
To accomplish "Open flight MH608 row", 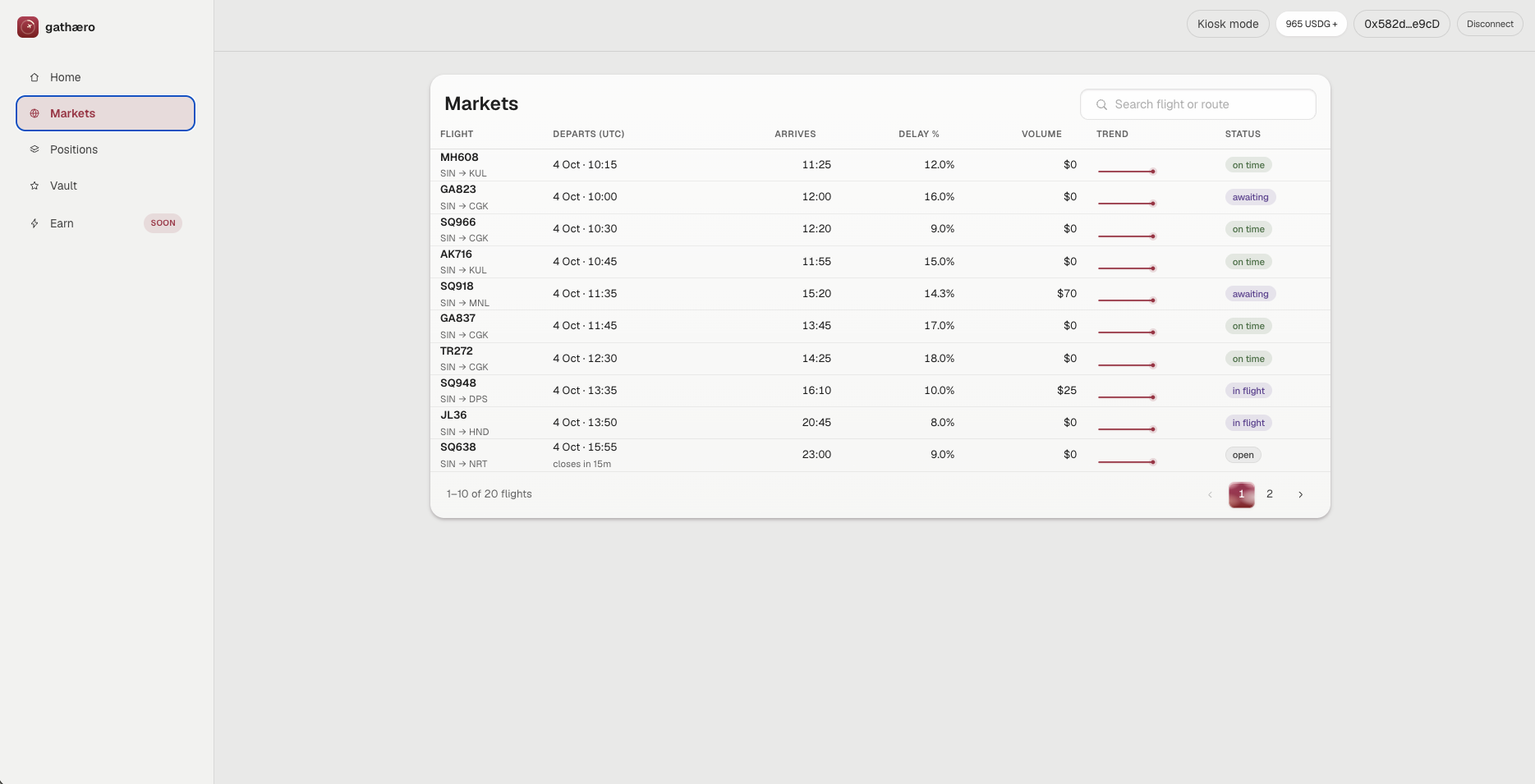I will 880,165.
